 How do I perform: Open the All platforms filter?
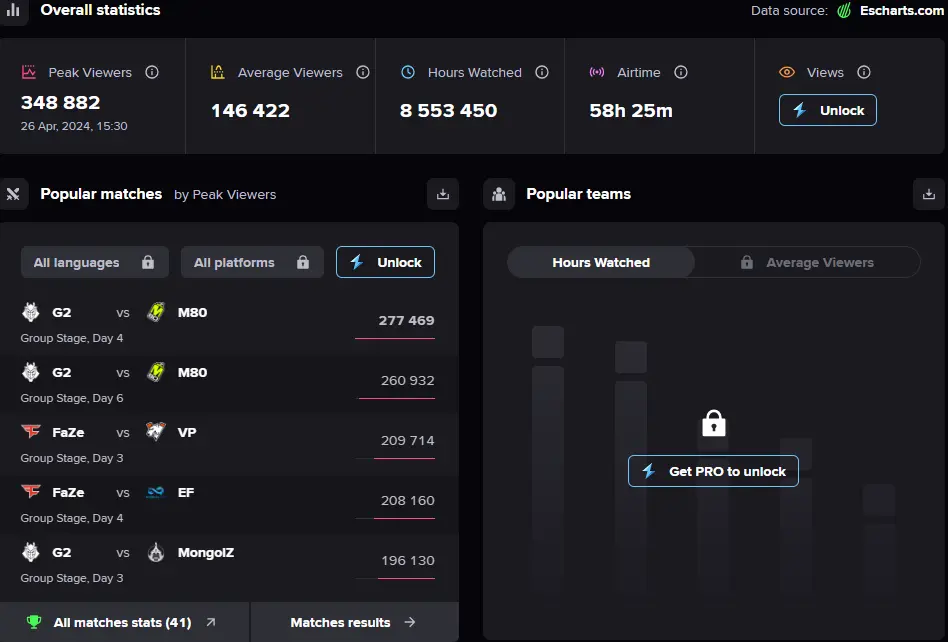[x=252, y=262]
